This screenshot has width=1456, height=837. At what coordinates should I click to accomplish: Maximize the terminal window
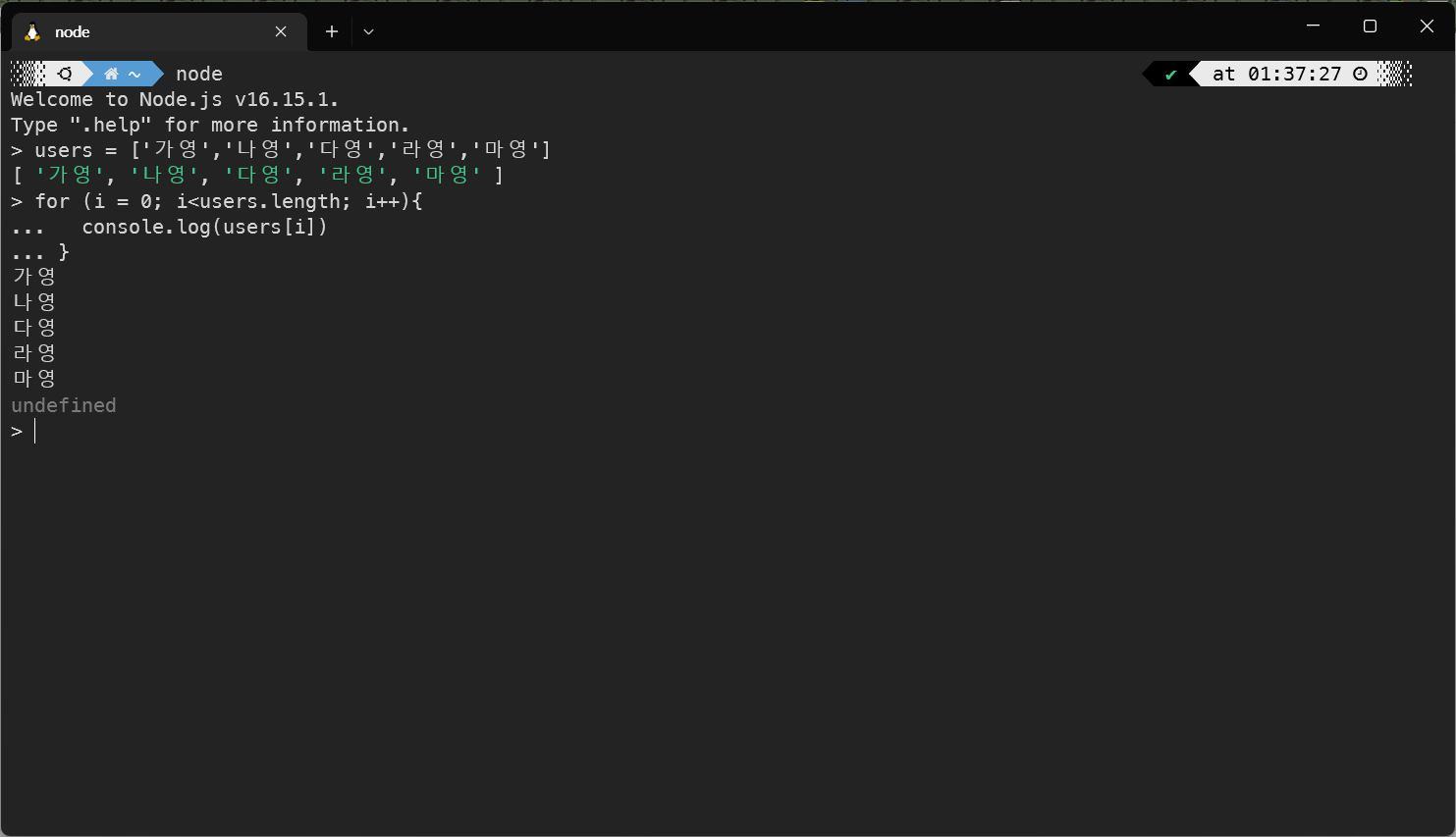[1370, 26]
